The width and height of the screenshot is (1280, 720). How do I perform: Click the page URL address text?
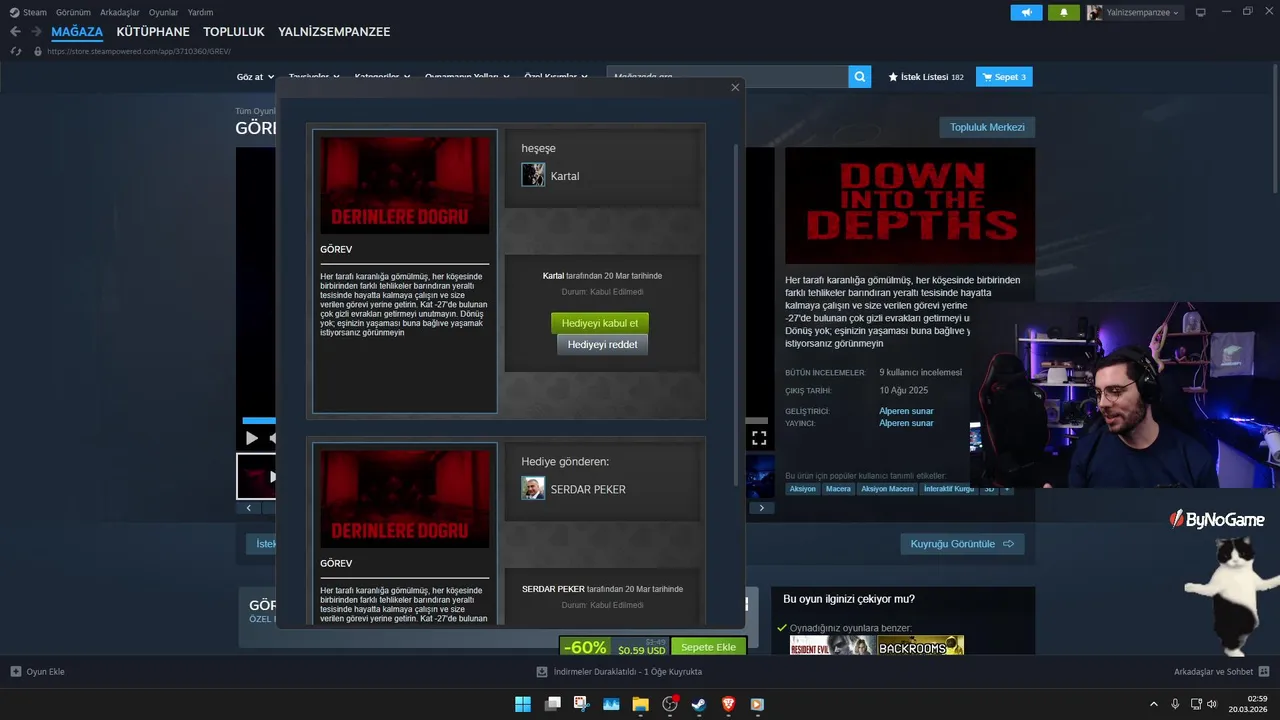coord(139,51)
